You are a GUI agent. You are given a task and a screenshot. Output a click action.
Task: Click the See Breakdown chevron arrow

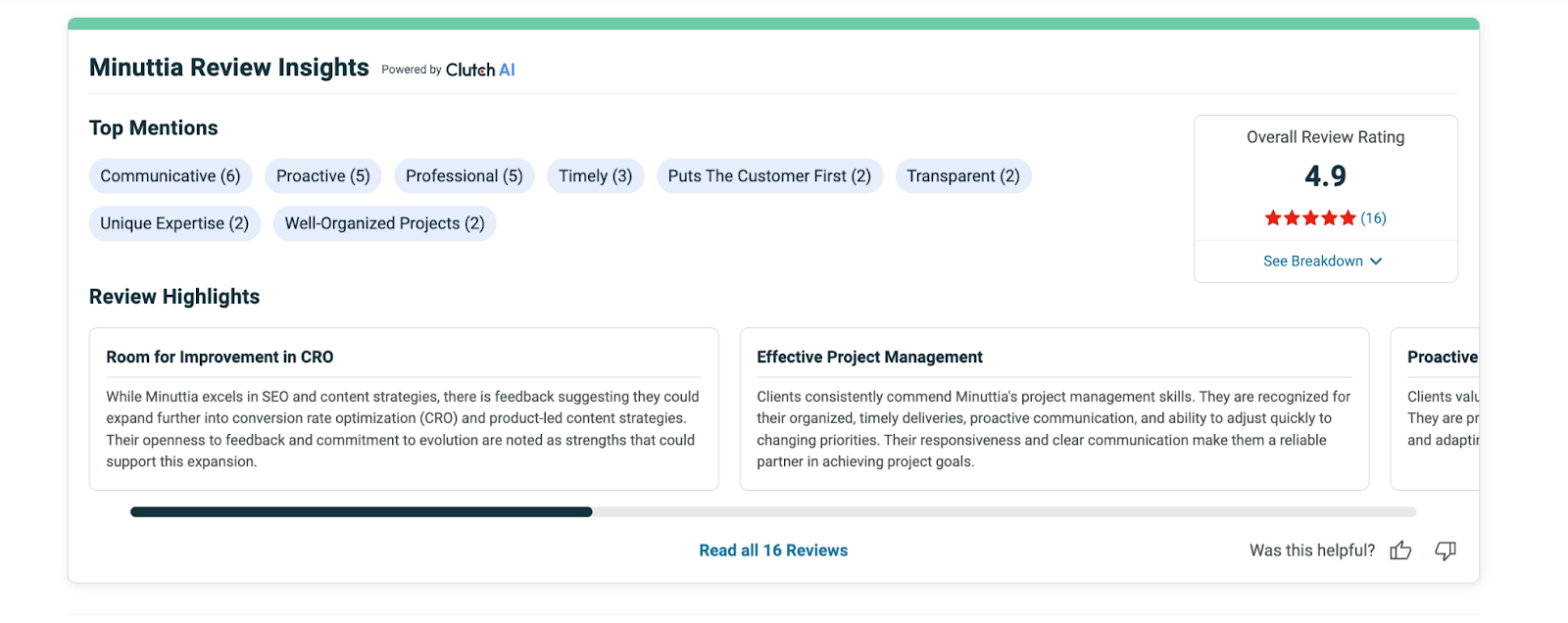click(x=1376, y=262)
